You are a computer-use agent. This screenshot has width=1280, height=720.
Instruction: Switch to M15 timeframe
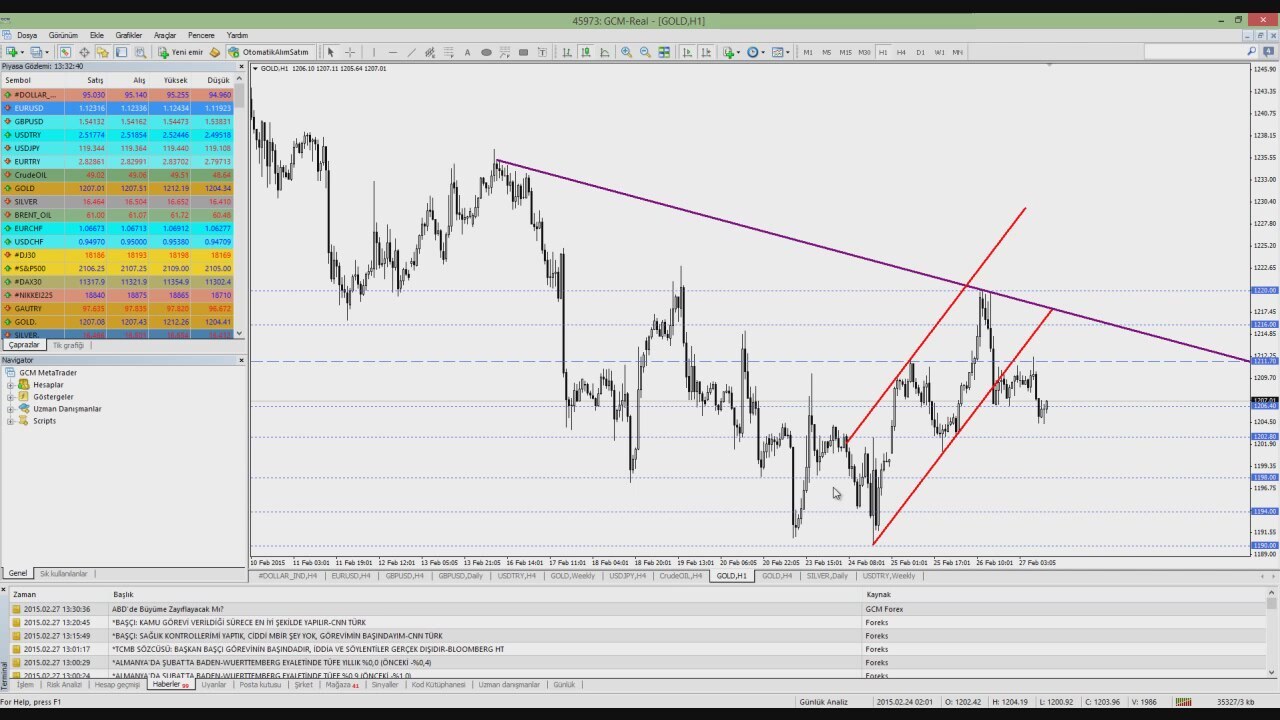pos(845,52)
